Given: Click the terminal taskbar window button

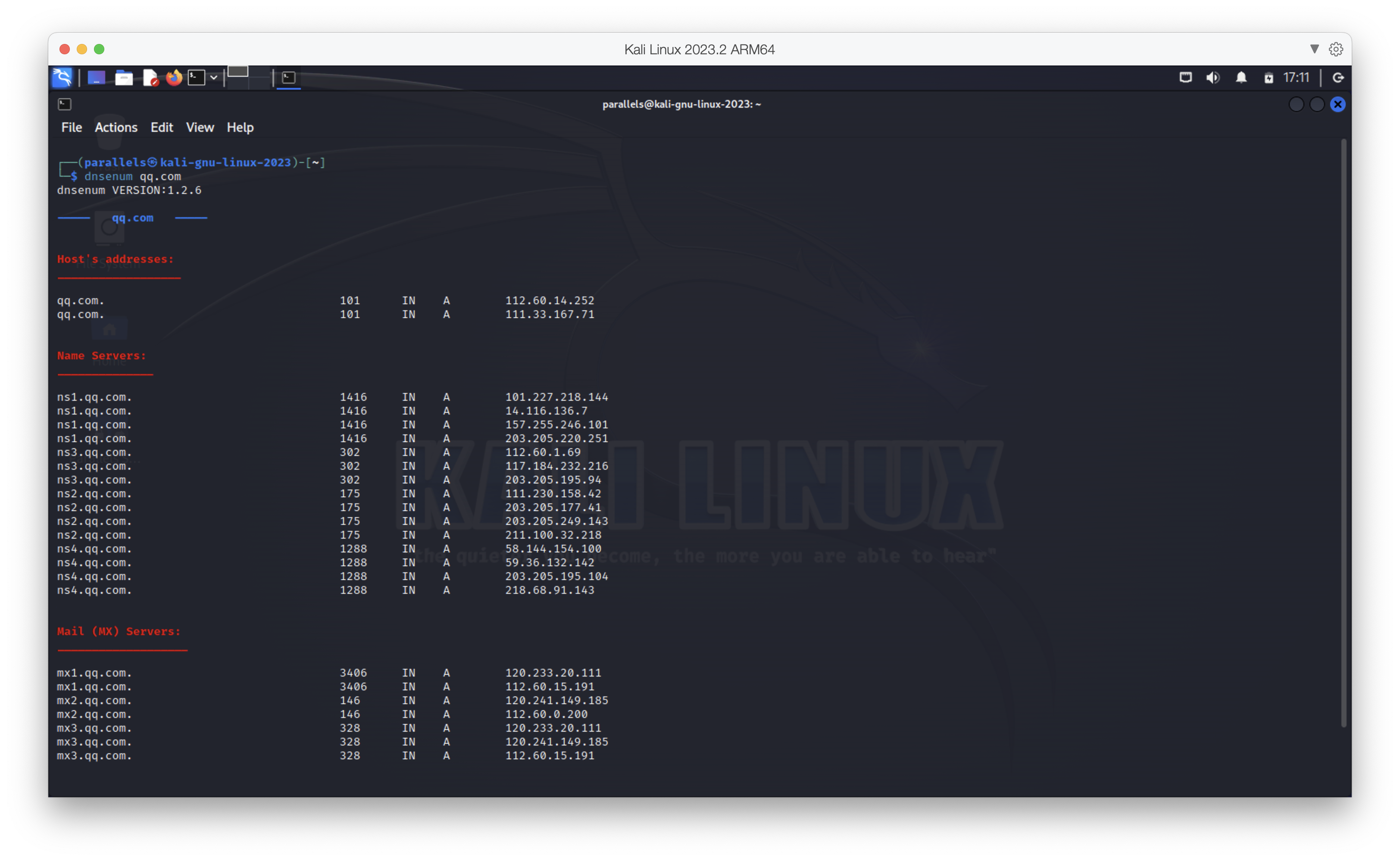Looking at the screenshot, I should pos(289,78).
